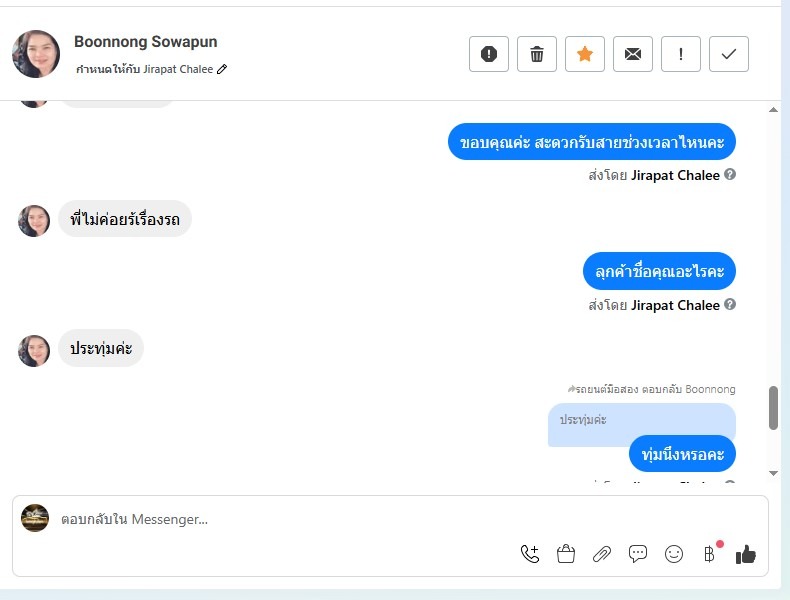Click scrollbar up arrow in chat
This screenshot has height=600, width=790.
click(773, 110)
